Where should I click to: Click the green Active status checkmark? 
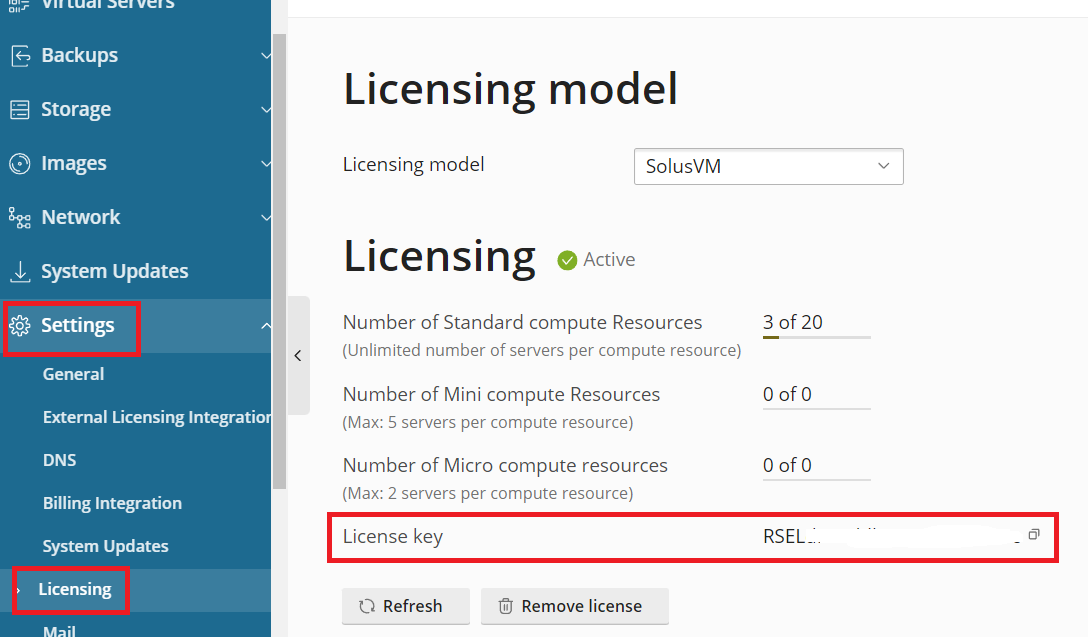tap(567, 260)
